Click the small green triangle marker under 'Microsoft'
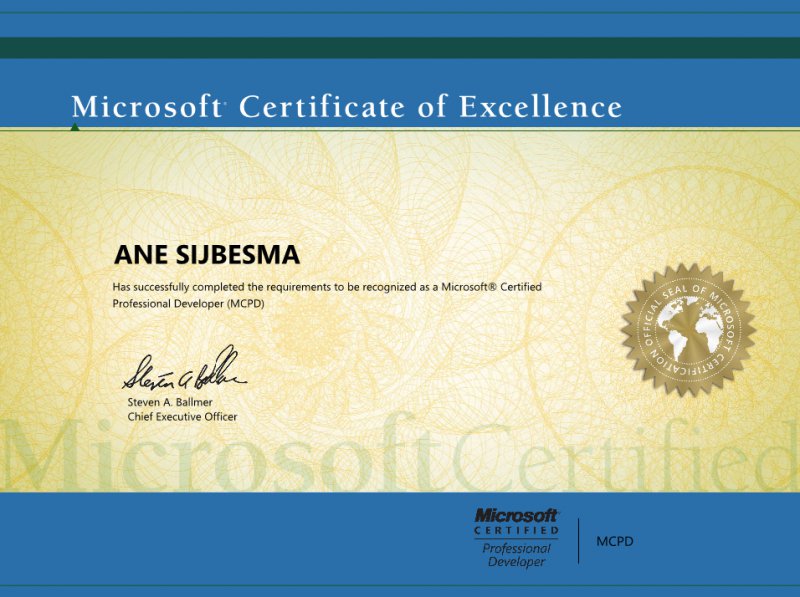This screenshot has height=597, width=800. tap(75, 127)
